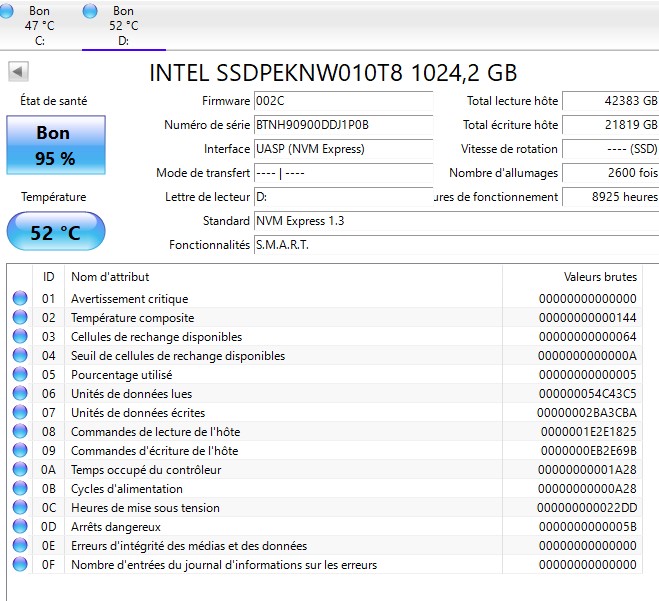Click raw value 00000002BA3CBA

click(x=587, y=413)
